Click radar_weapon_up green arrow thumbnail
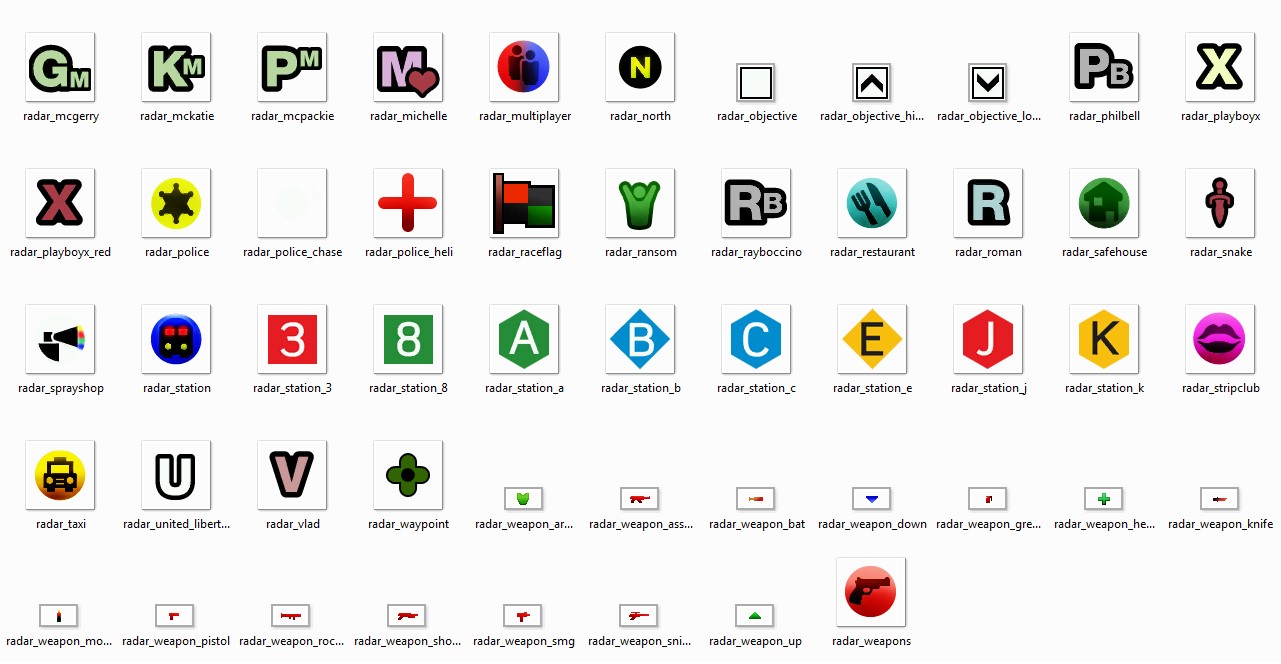Viewport: 1281px width, 664px height. pos(755,615)
